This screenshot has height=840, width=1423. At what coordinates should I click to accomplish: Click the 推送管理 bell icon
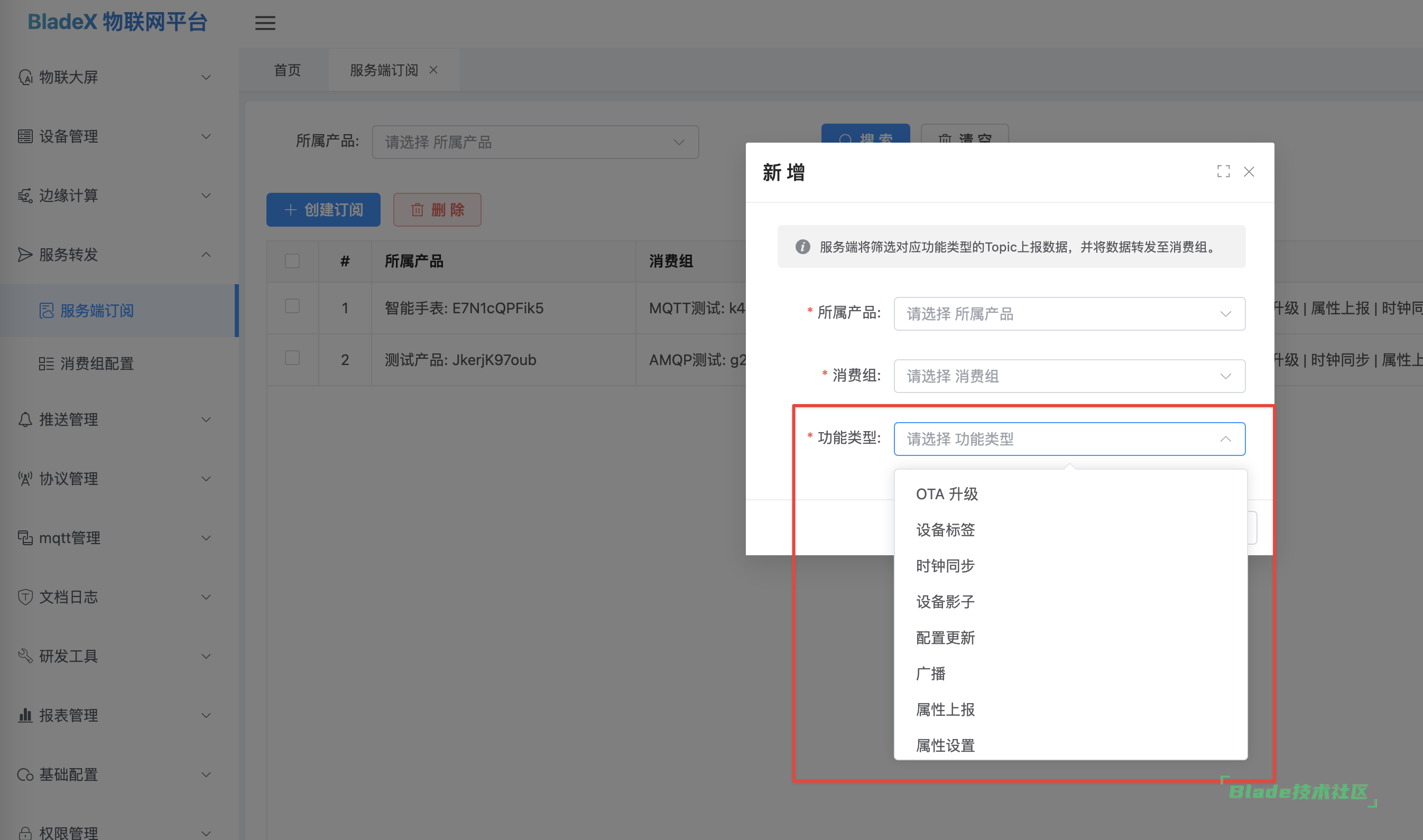pyautogui.click(x=25, y=419)
